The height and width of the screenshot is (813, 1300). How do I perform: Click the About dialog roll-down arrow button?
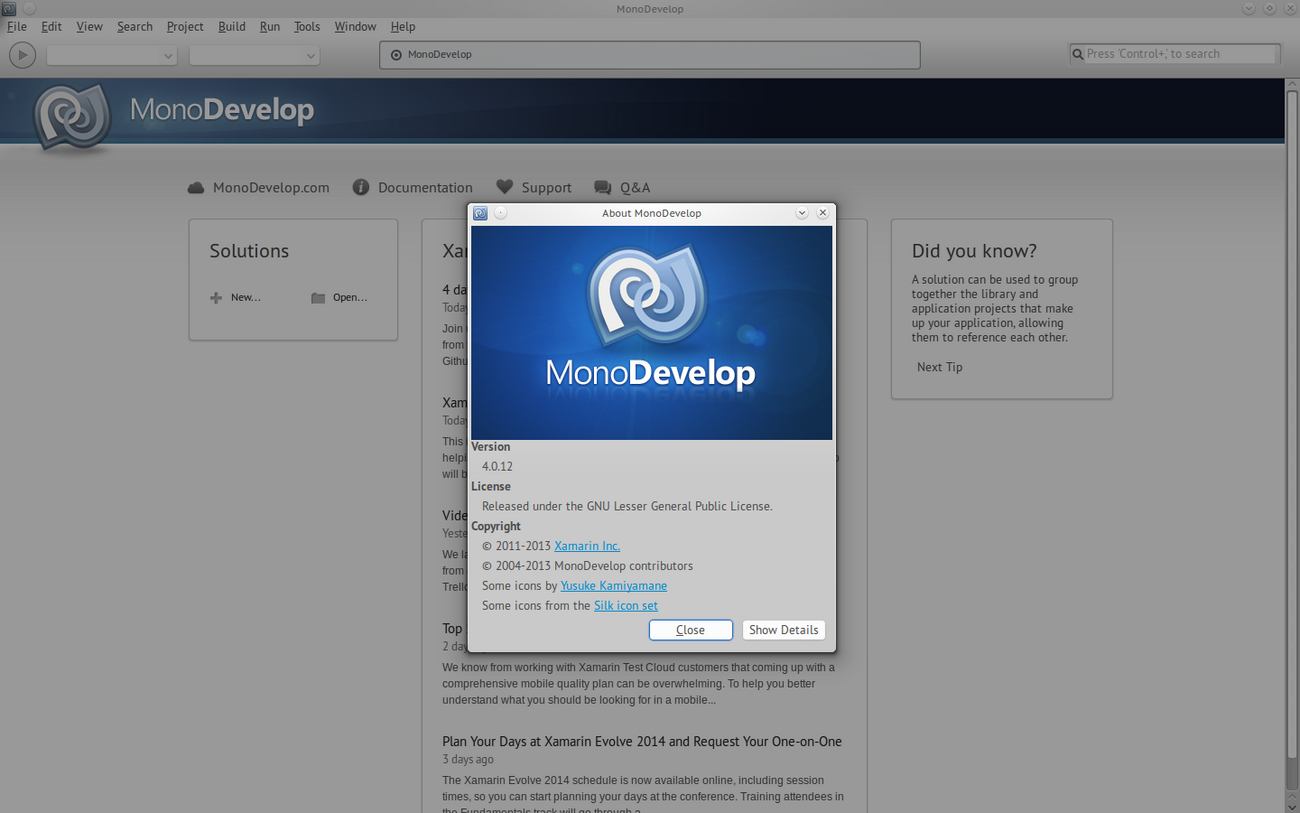(802, 213)
